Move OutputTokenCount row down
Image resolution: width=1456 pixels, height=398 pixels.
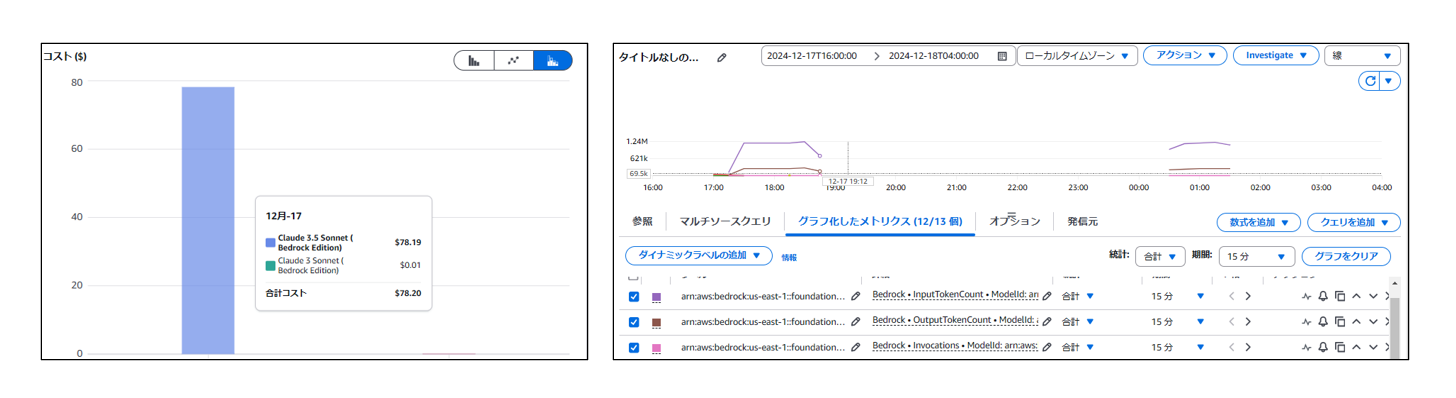click(1373, 322)
